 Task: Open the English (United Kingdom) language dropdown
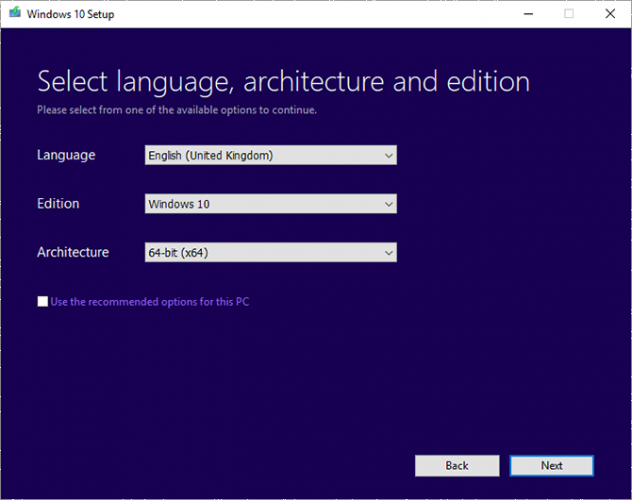pyautogui.click(x=260, y=155)
